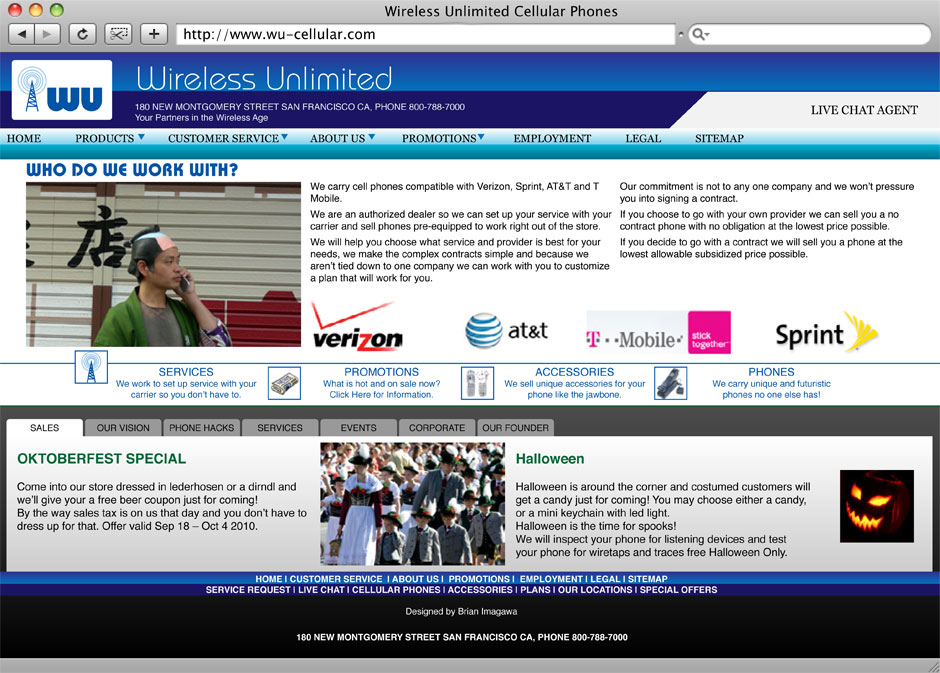Click Sitemap in the footer
This screenshot has width=940, height=673.
647,579
